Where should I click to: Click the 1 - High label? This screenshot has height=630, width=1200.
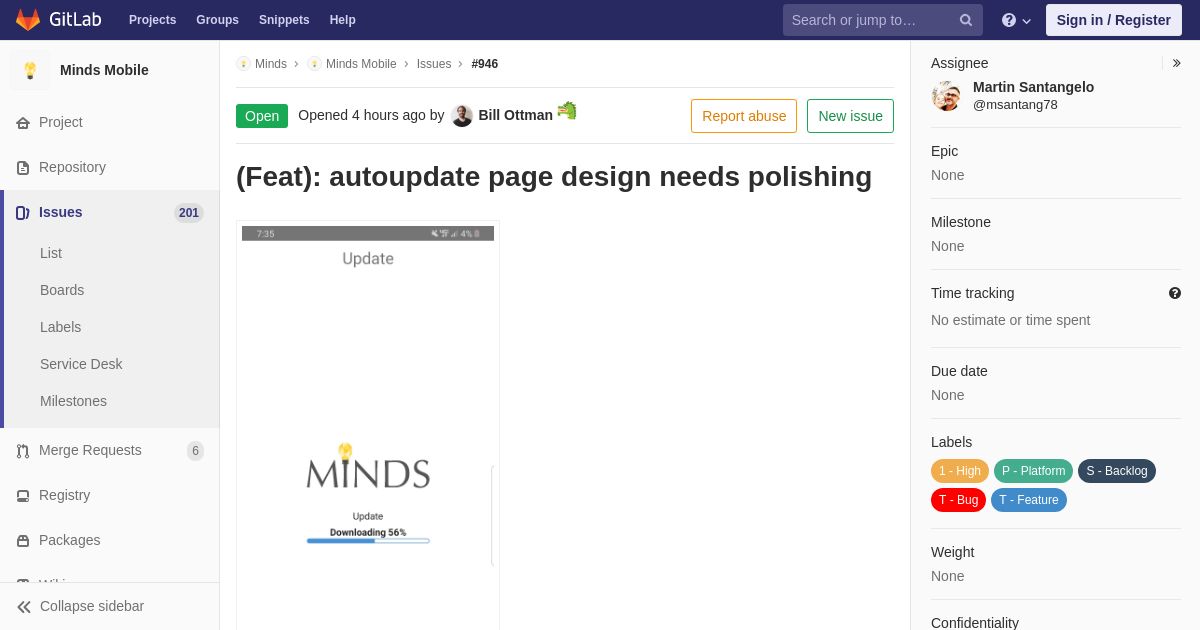pos(960,471)
